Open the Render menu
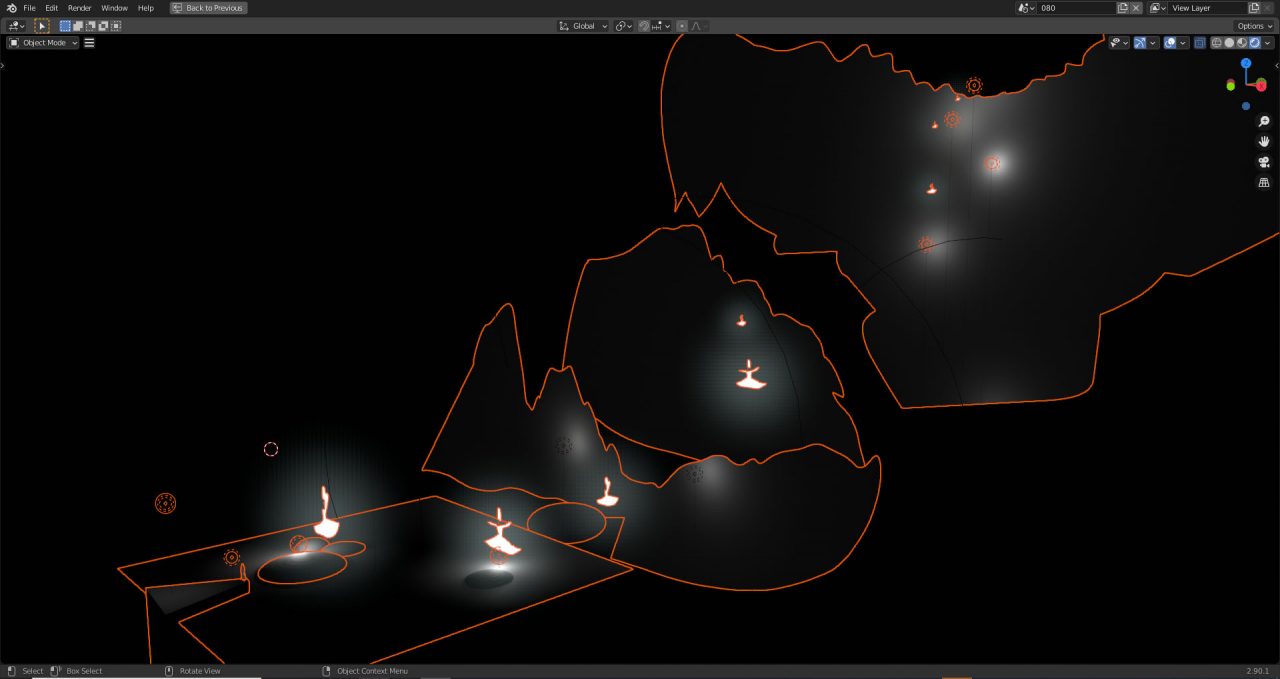This screenshot has height=679, width=1280. pyautogui.click(x=79, y=7)
